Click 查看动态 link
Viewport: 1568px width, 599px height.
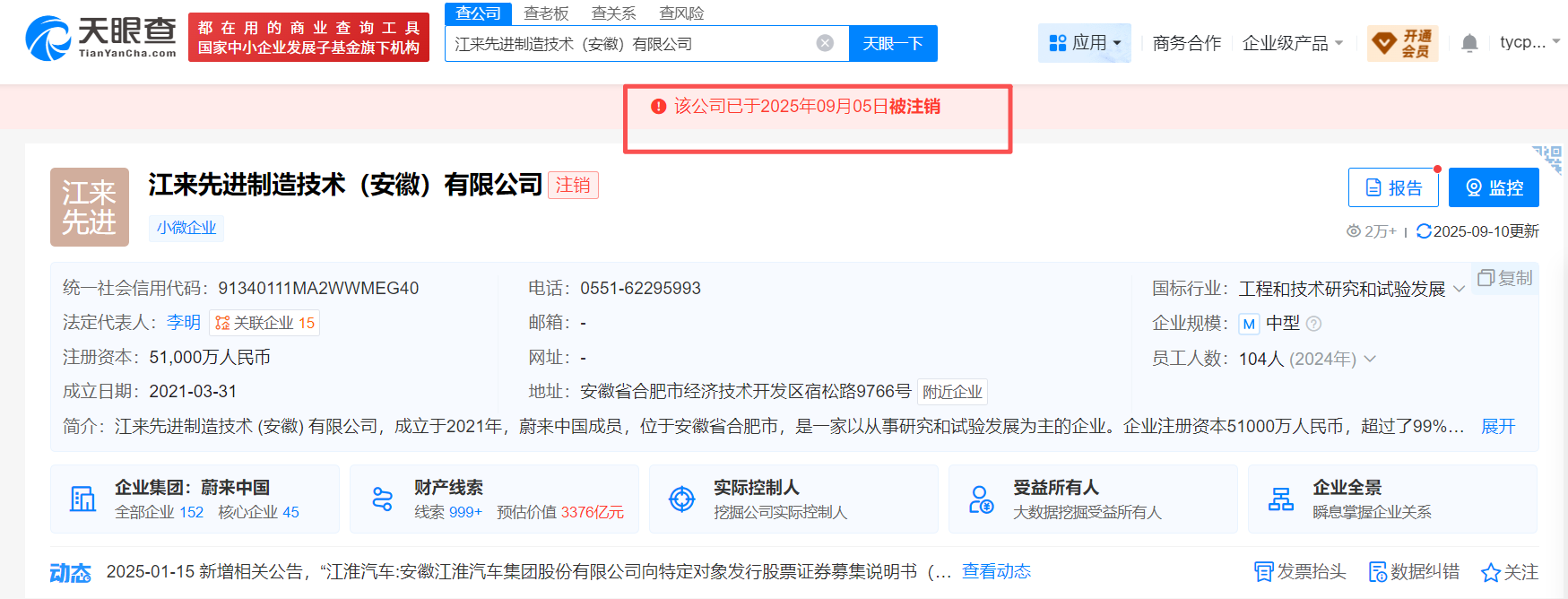click(996, 571)
